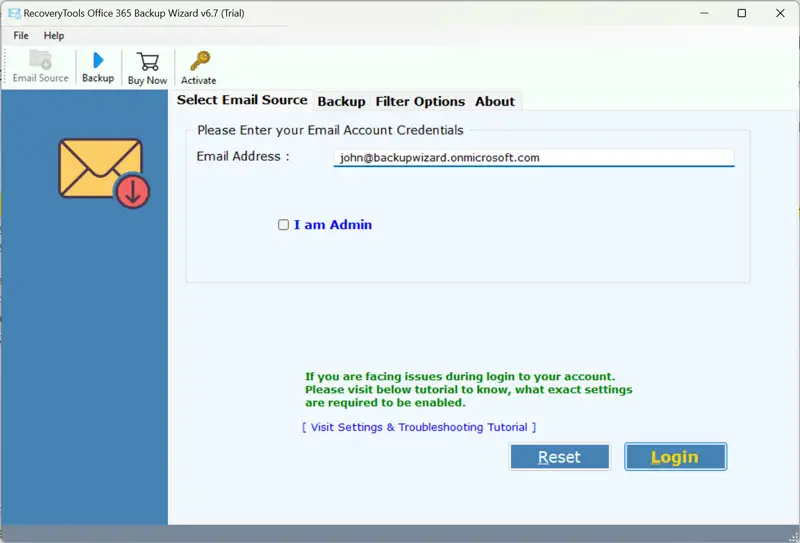
Task: Open the Help menu
Action: click(54, 35)
